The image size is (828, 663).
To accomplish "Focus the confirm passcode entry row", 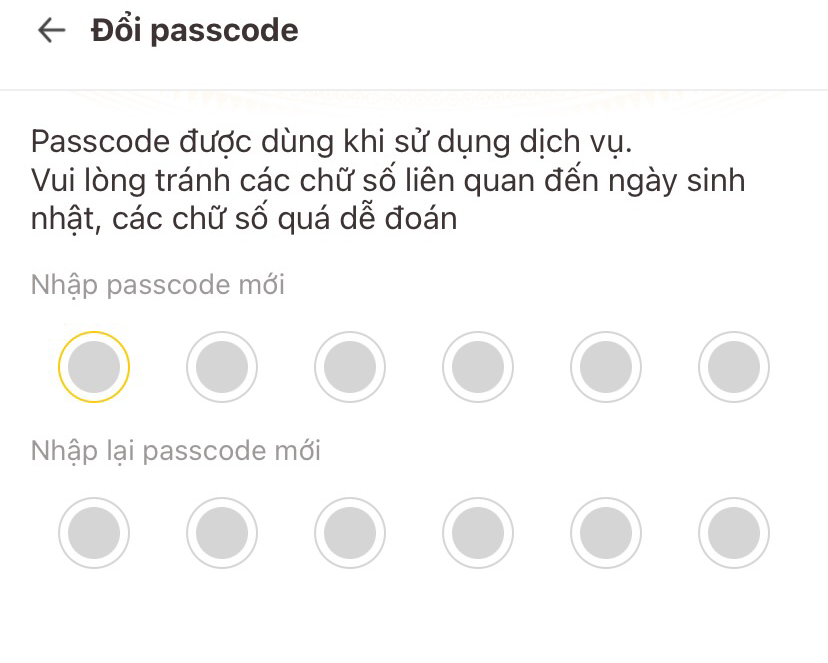I will [413, 532].
